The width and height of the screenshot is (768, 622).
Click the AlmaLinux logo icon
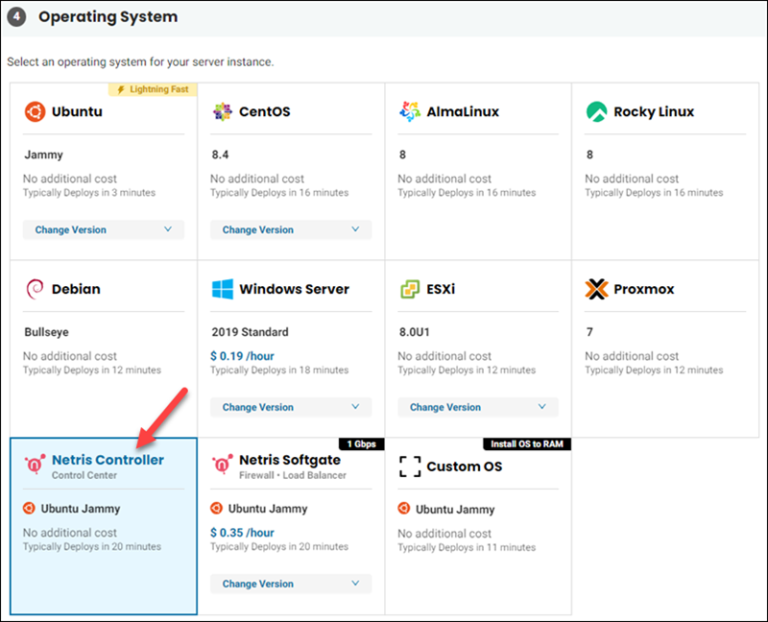click(x=409, y=112)
